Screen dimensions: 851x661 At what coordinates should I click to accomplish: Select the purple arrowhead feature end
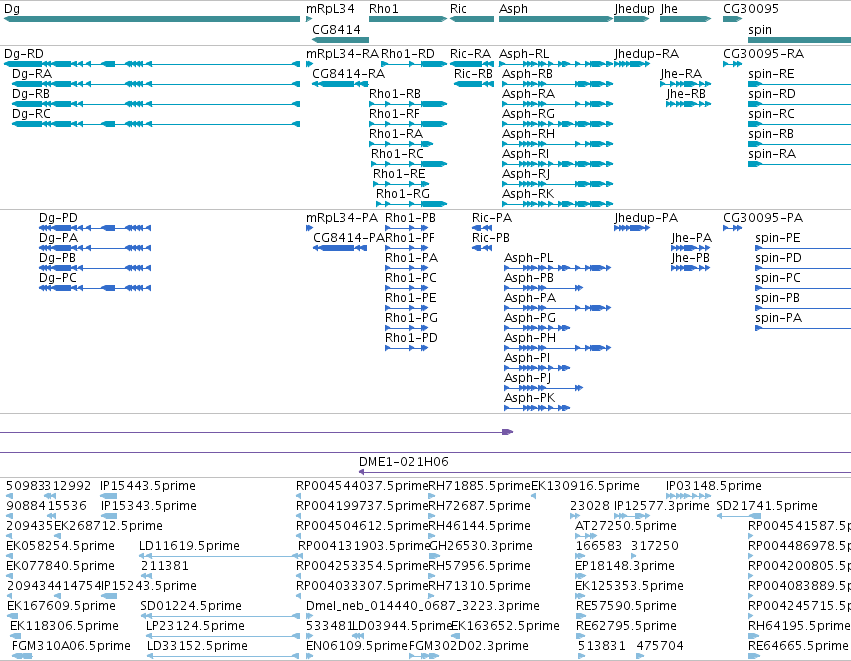click(x=507, y=432)
